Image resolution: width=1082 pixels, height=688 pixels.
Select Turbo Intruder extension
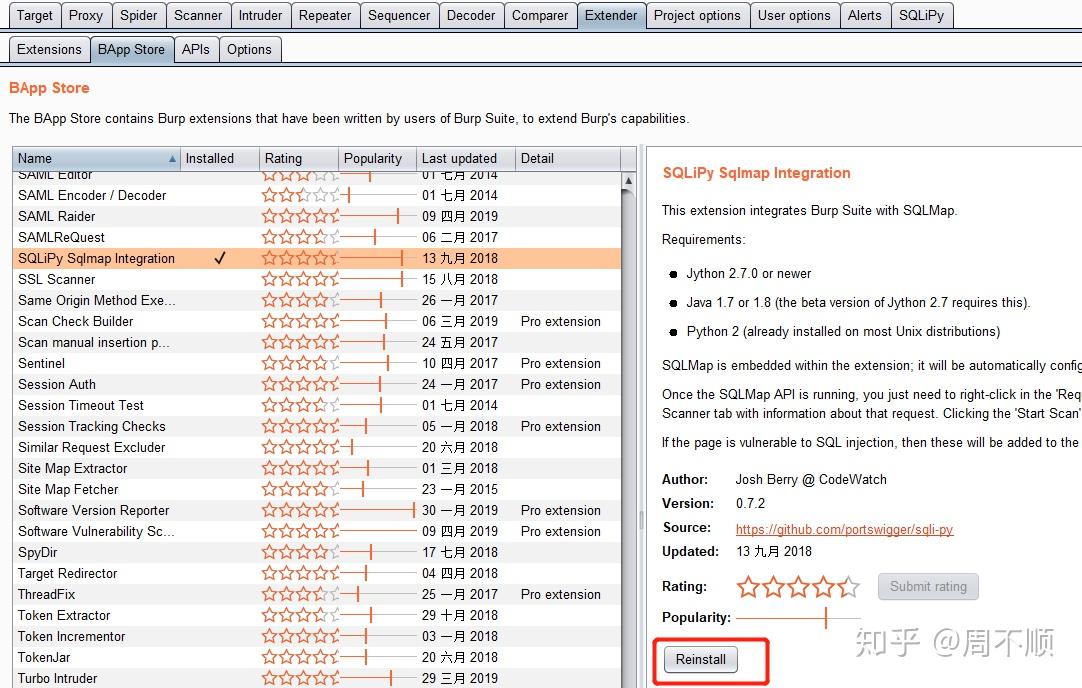[317, 678]
